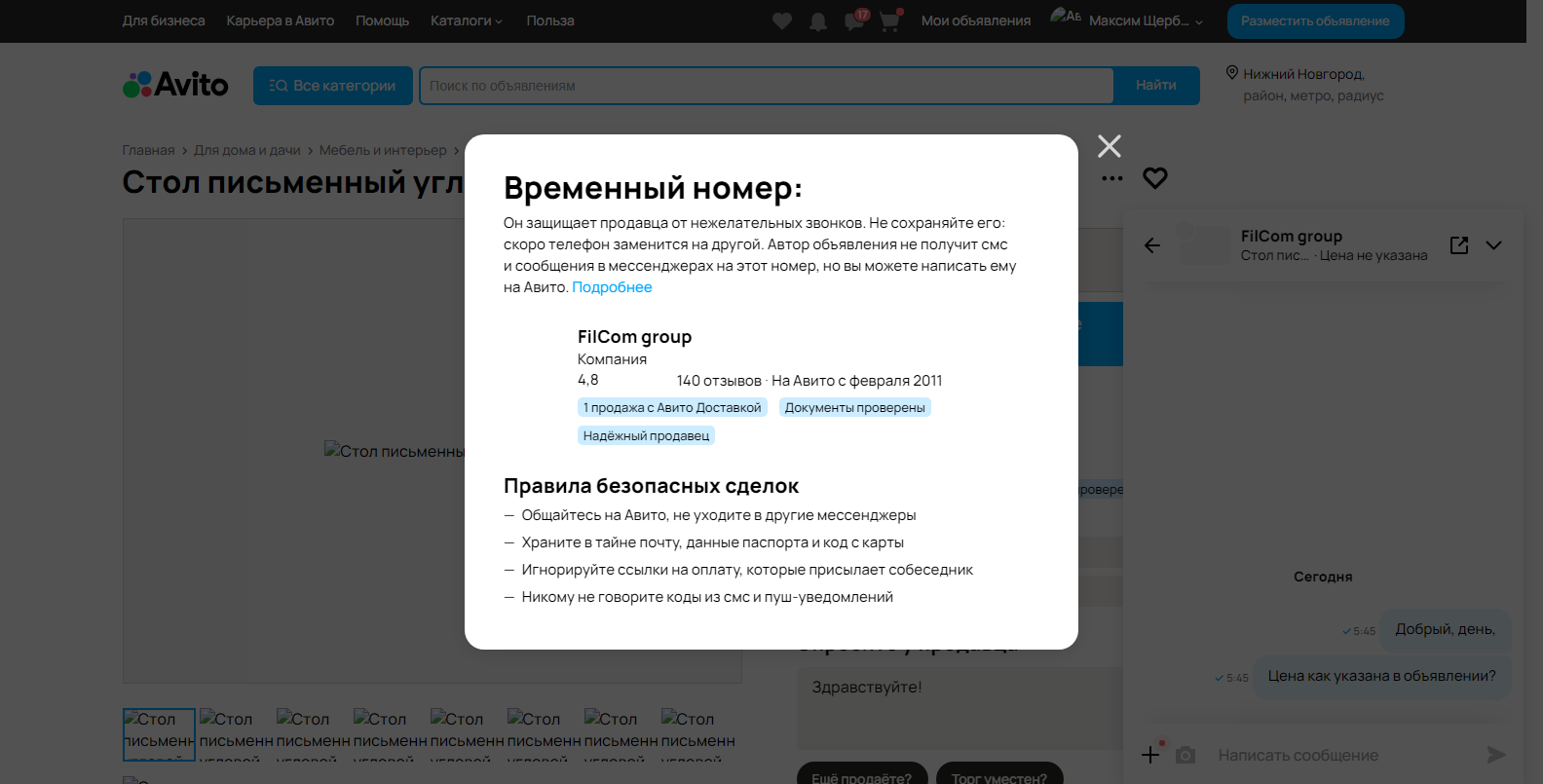This screenshot has height=784, width=1543.
Task: View the 140 отзывов reviews
Action: click(x=719, y=381)
